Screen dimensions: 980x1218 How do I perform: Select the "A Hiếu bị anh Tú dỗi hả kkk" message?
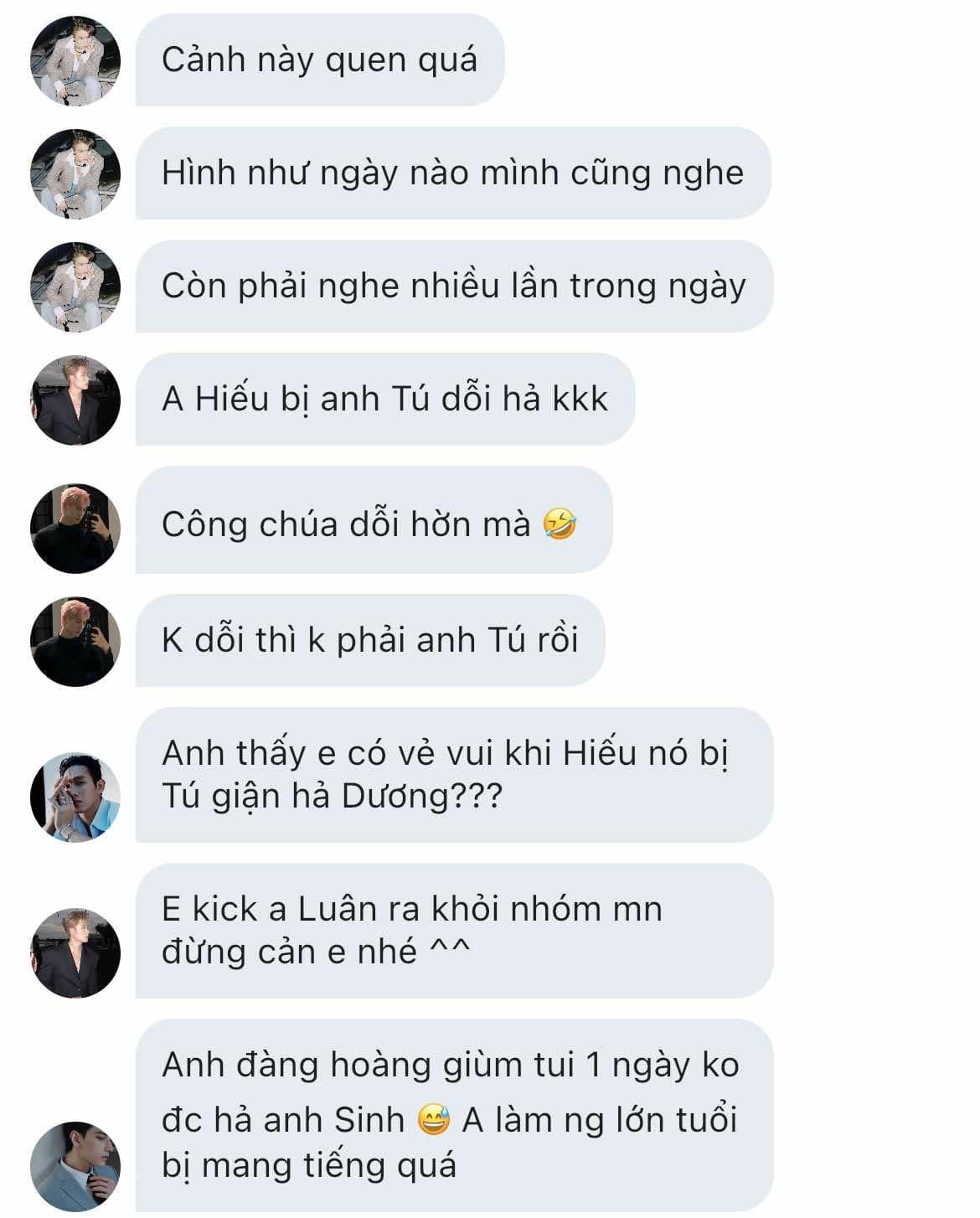(x=385, y=400)
